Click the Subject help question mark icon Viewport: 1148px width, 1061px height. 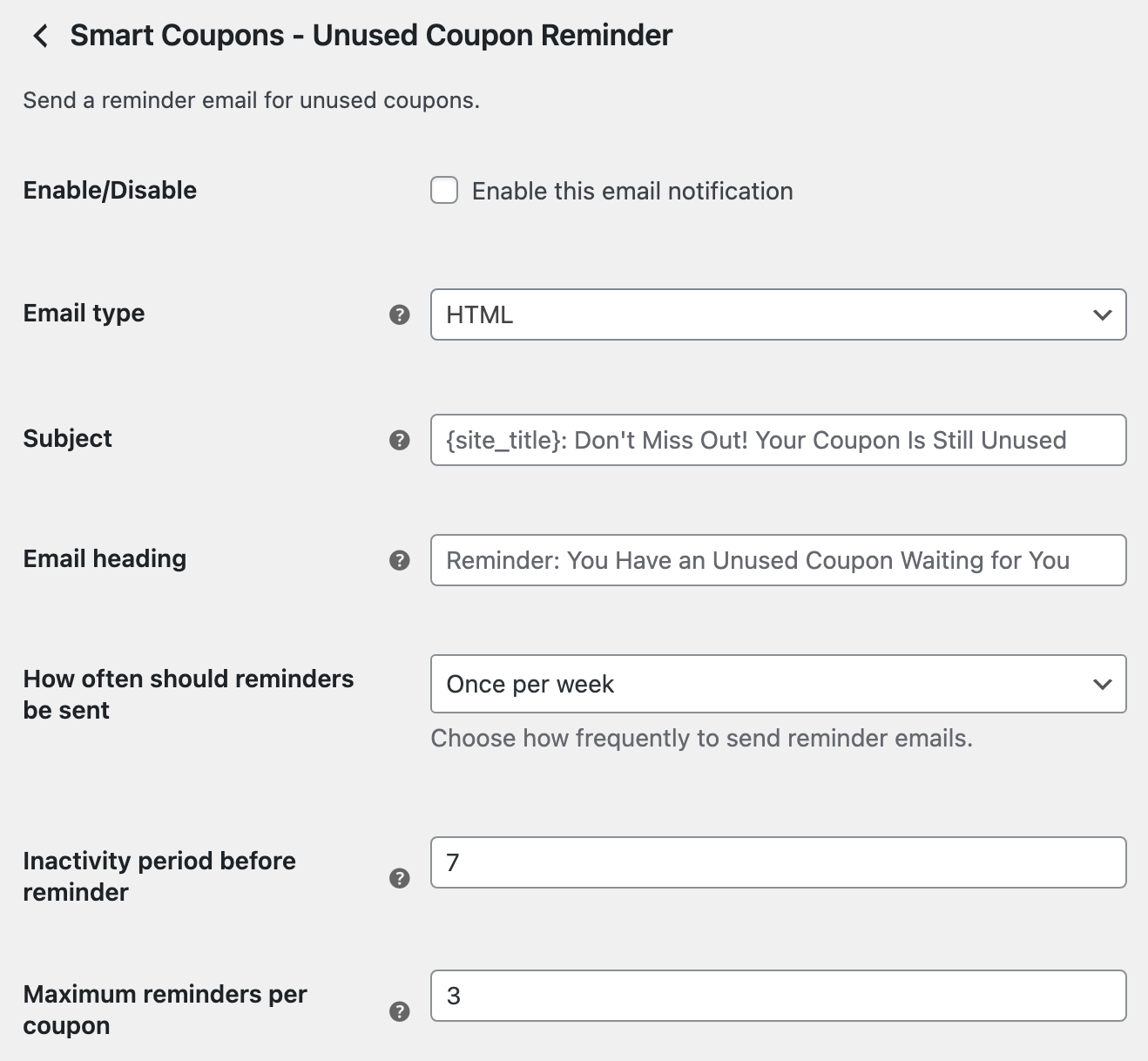point(400,440)
